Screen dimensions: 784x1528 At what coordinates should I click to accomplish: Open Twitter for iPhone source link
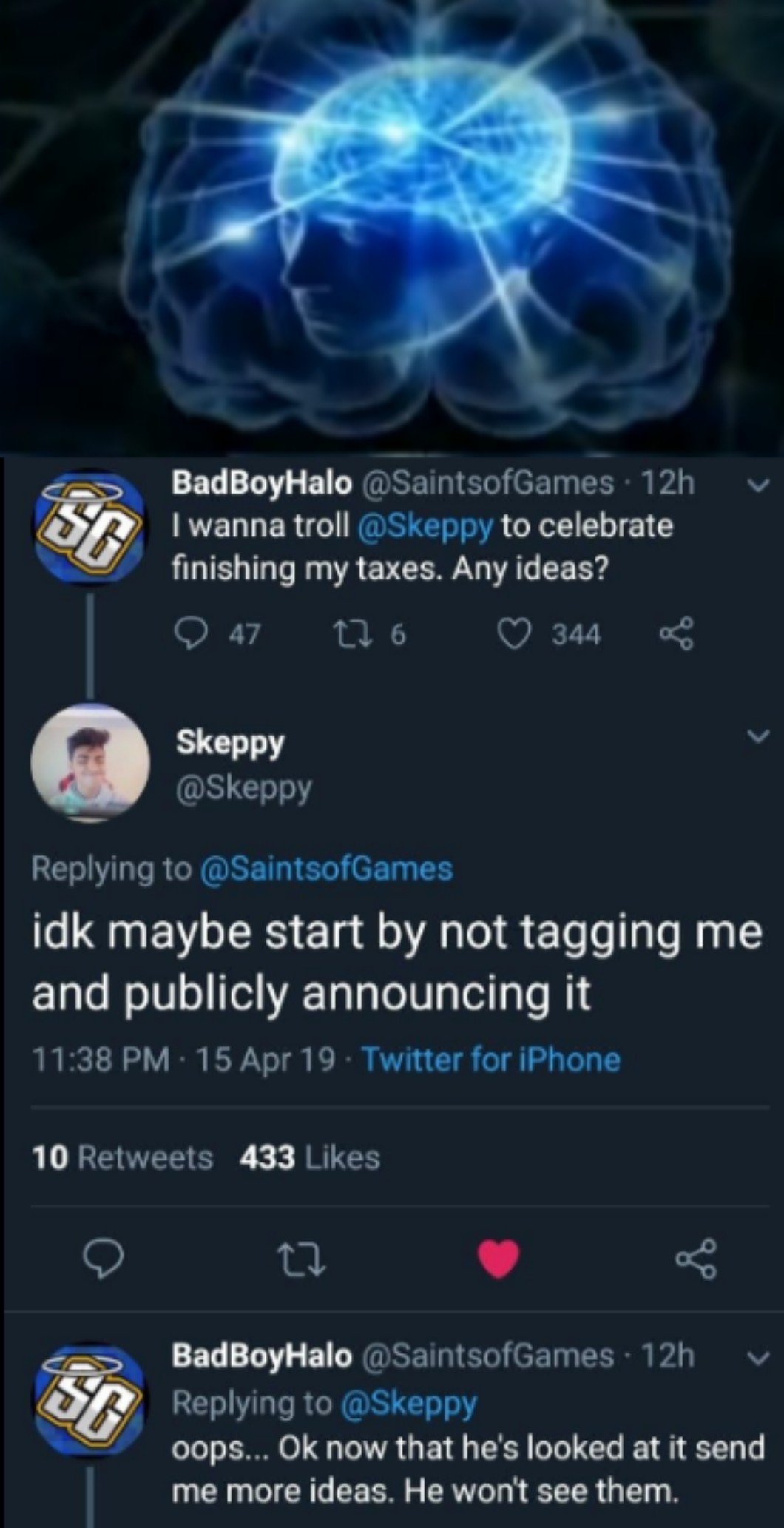click(x=490, y=1060)
